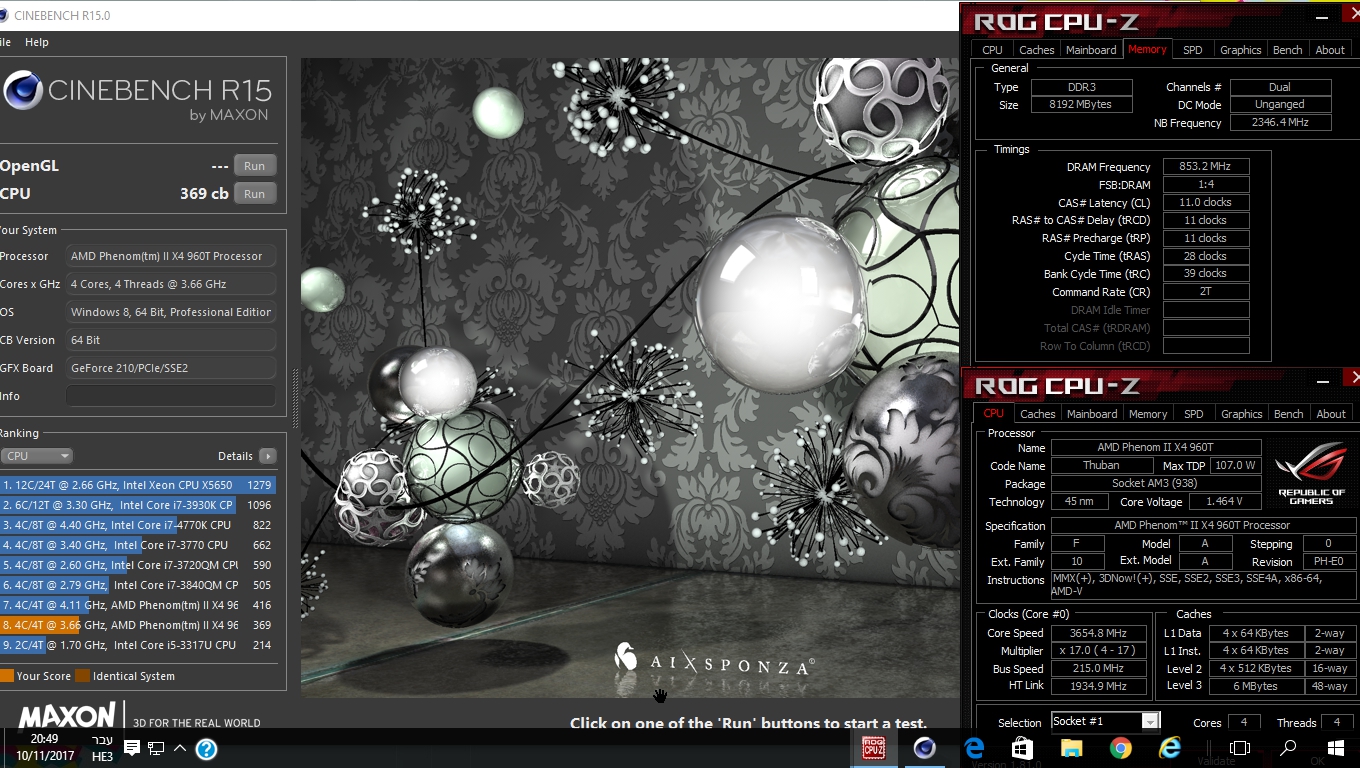The image size is (1360, 768).
Task: Click the AMD Phenom II X4 960T processor field
Action: point(171,256)
